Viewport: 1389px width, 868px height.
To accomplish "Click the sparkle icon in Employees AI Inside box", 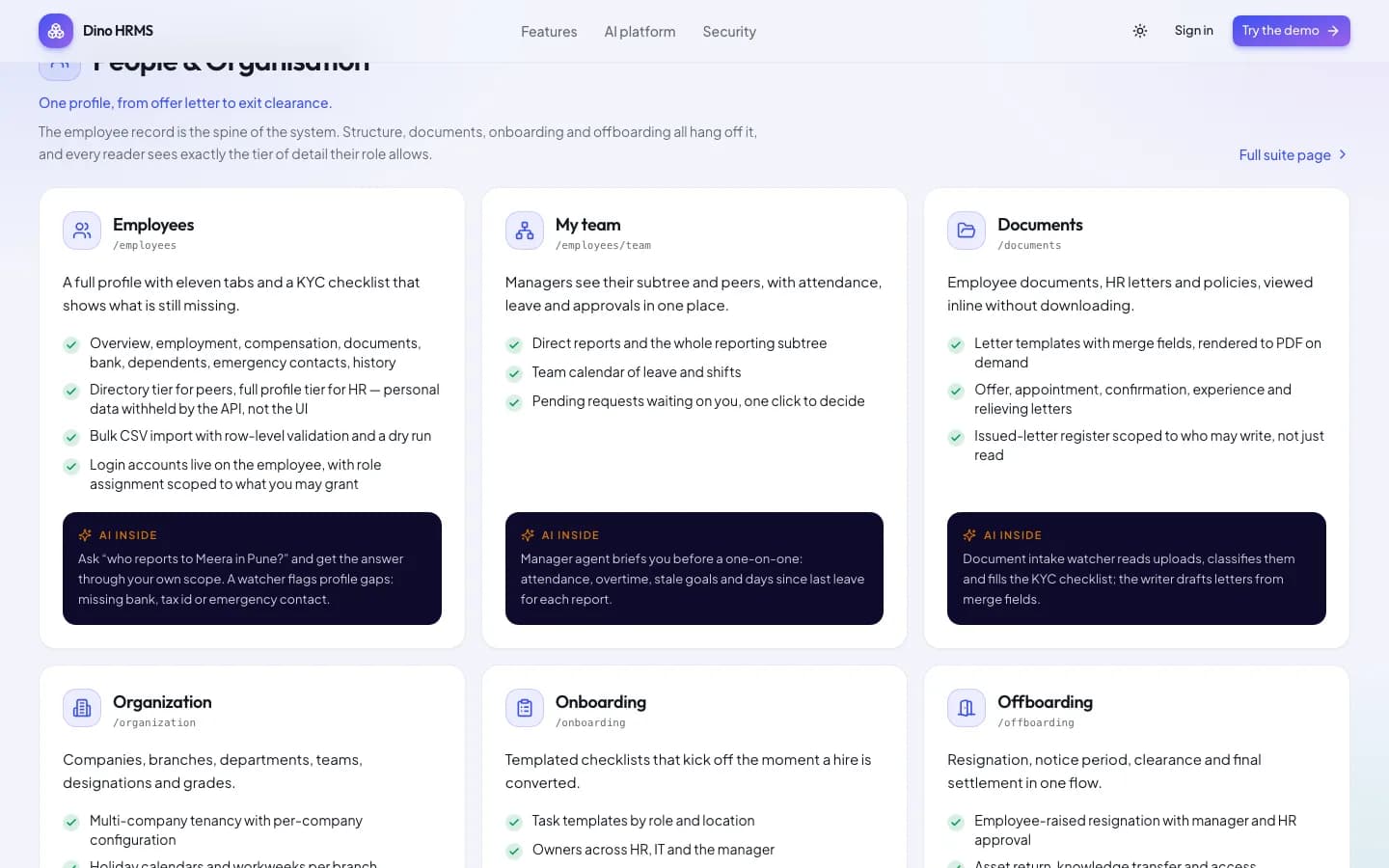I will coord(85,535).
